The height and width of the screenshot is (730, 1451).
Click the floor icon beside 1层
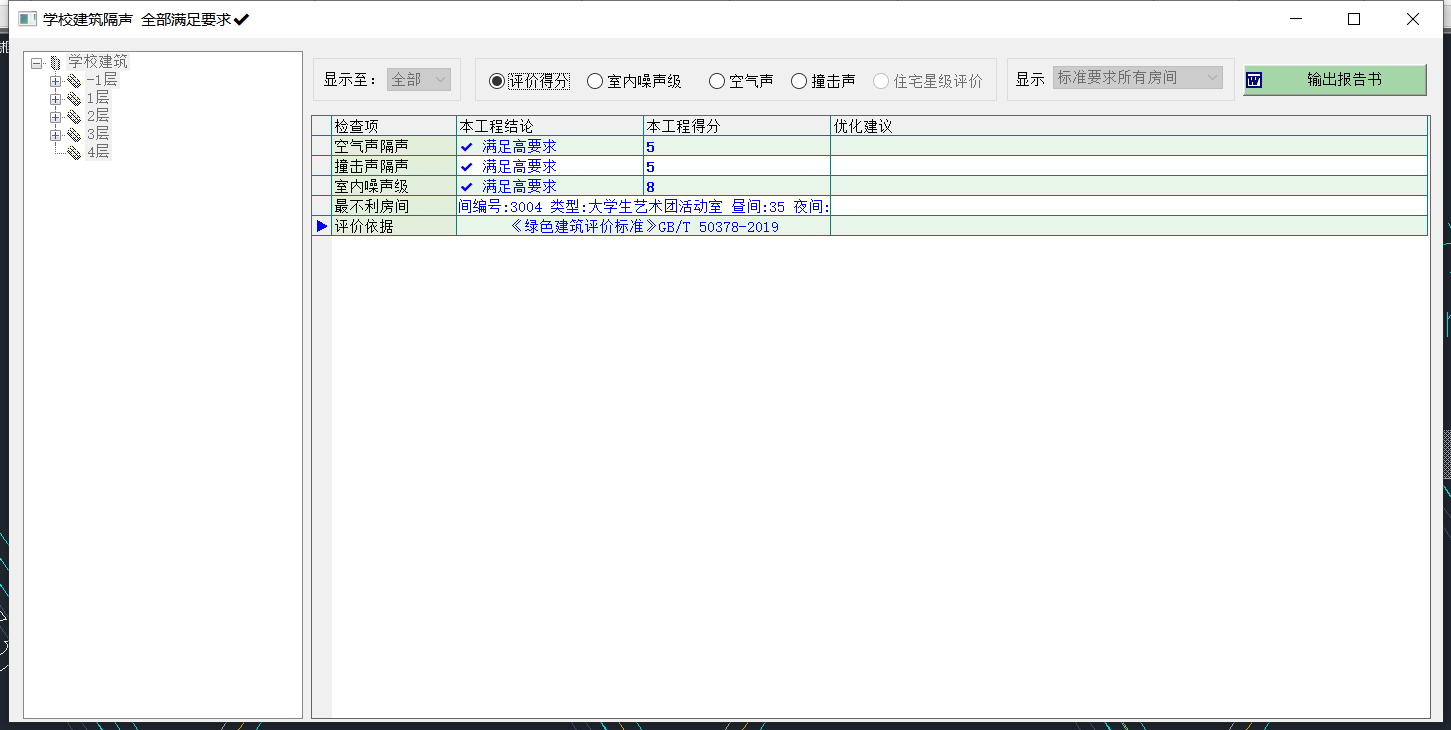pos(73,99)
